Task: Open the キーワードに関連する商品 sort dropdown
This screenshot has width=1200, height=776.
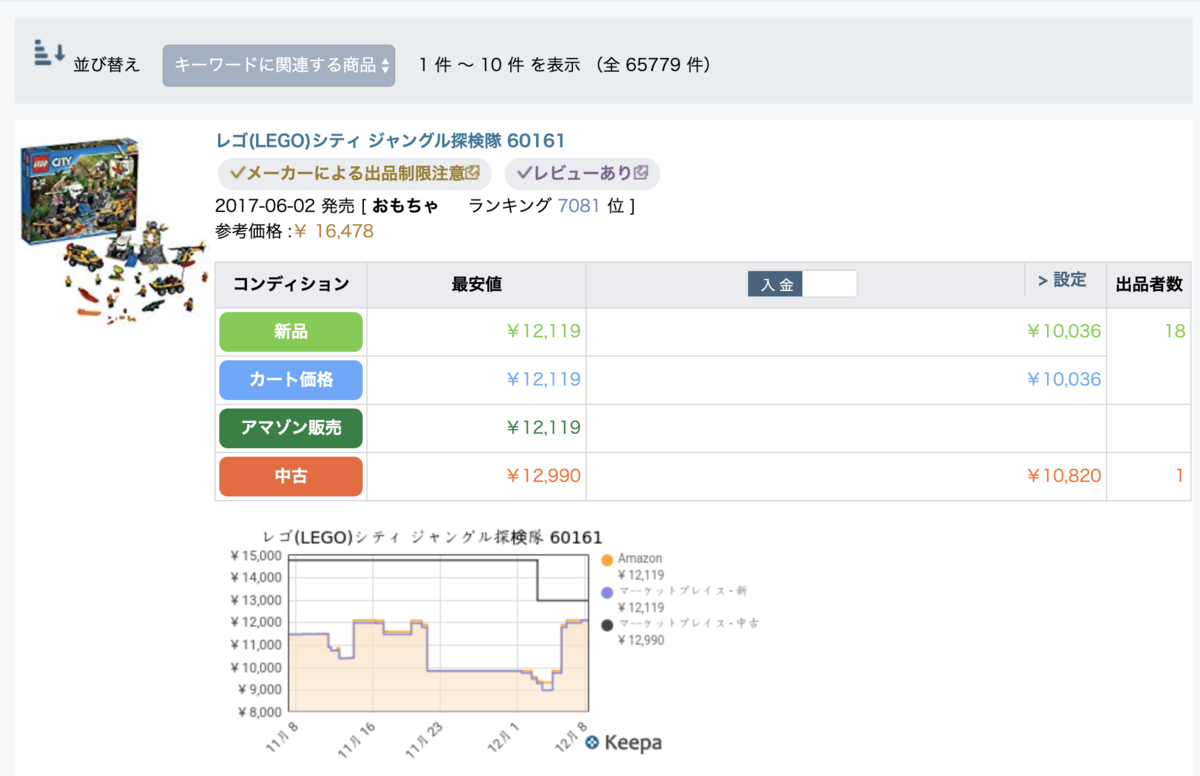Action: [279, 65]
